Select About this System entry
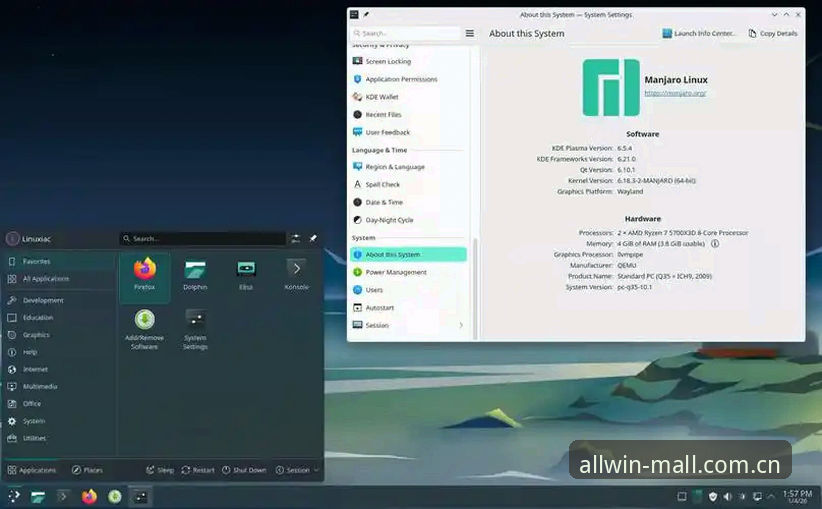The height and width of the screenshot is (509, 822). (x=408, y=254)
